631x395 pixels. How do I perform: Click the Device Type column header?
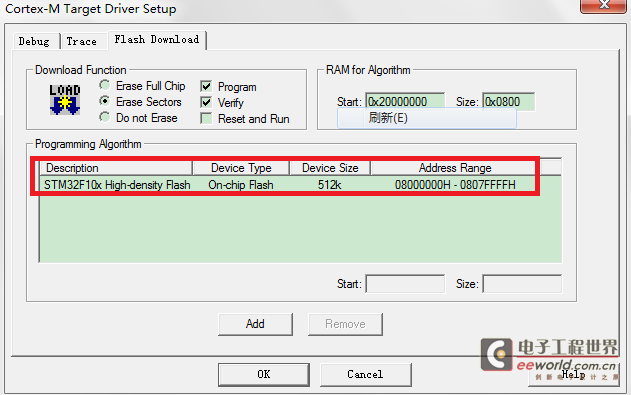point(241,168)
